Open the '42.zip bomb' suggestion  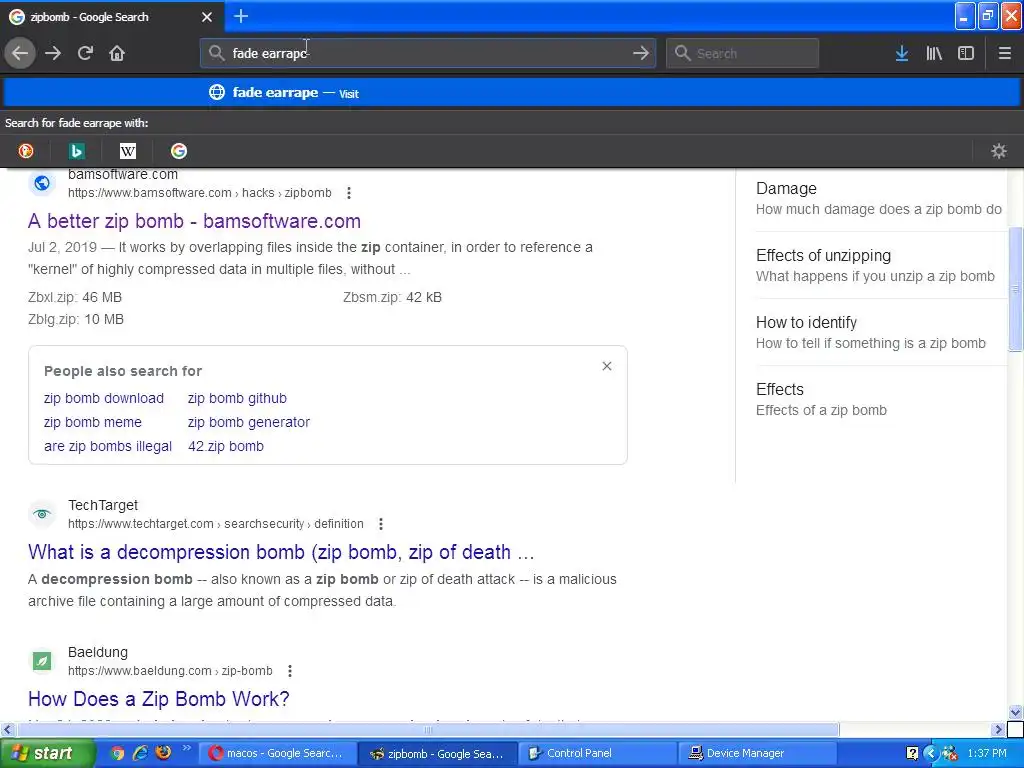(x=226, y=447)
